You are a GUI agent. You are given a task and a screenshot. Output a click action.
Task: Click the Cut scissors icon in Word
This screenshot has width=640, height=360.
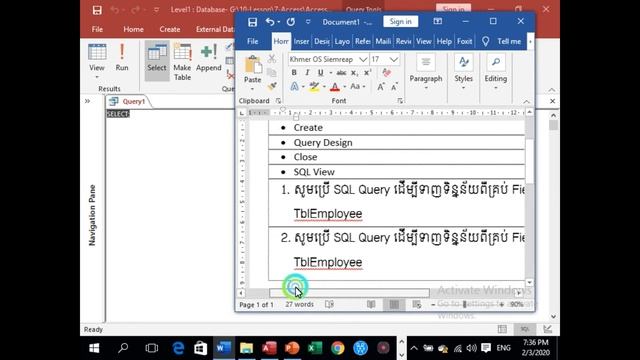[x=272, y=59]
